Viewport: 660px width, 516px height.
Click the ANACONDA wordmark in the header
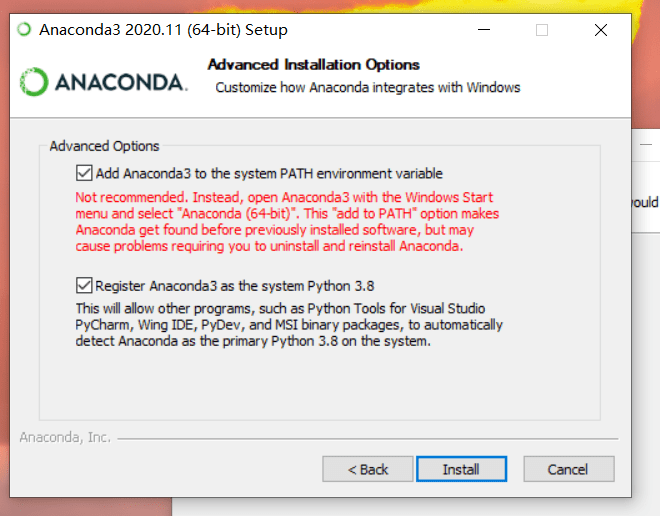[121, 82]
